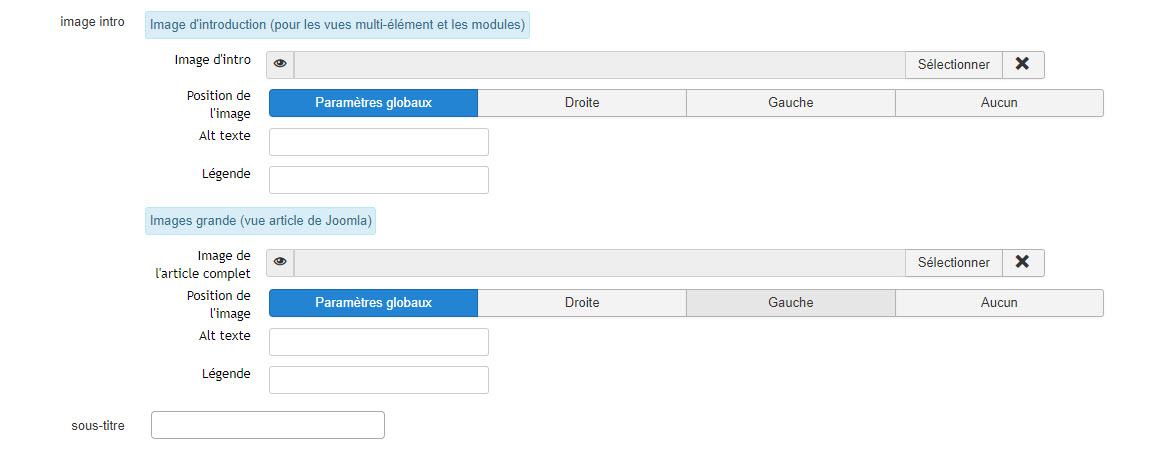Clear the intro image with X icon

[x=1023, y=65]
